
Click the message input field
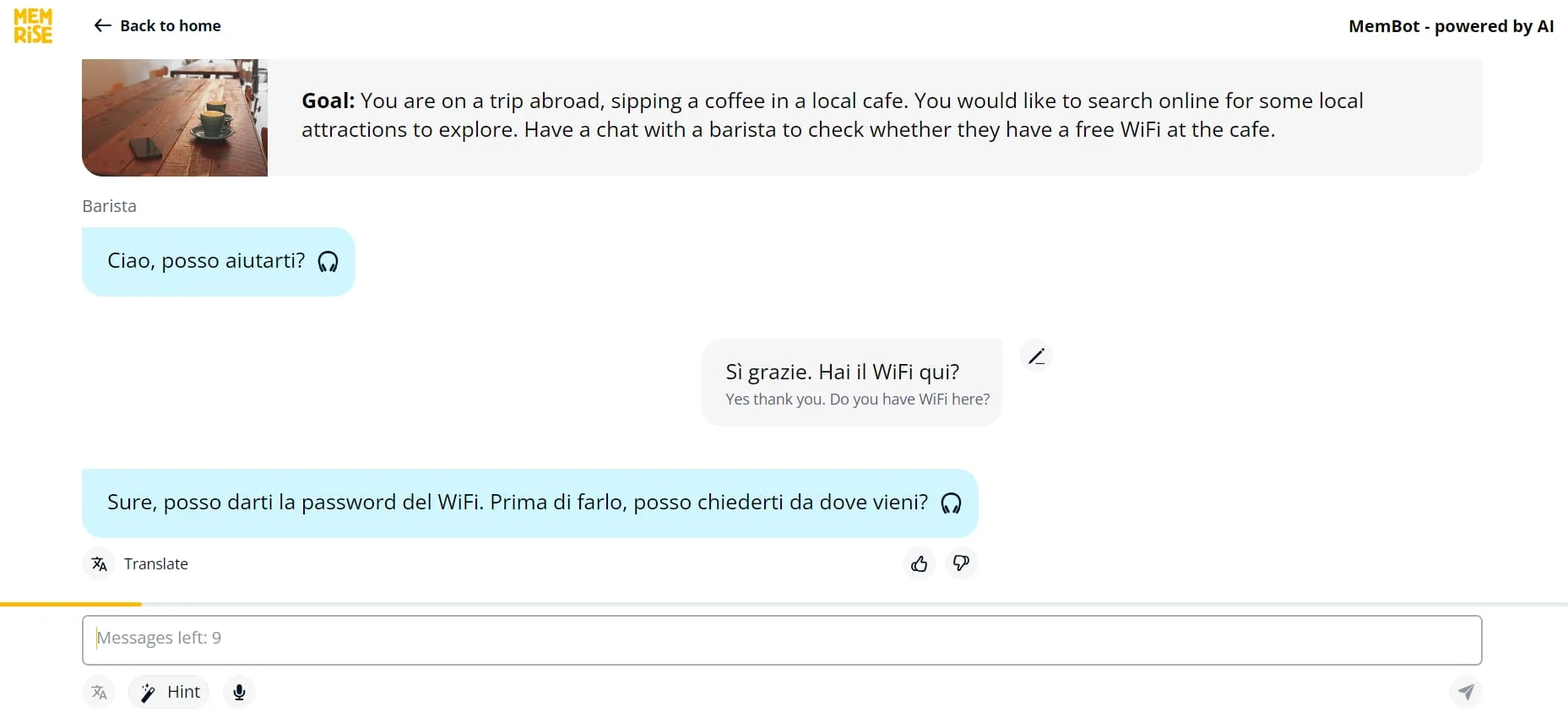tap(781, 639)
